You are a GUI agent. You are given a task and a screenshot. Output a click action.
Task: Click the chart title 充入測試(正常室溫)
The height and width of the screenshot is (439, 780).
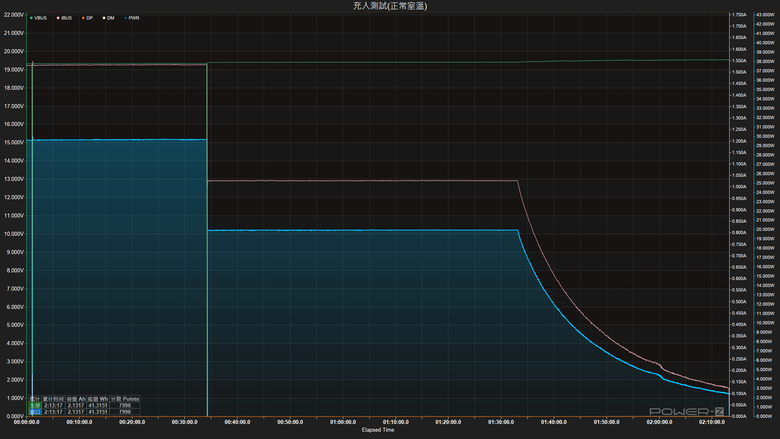click(x=390, y=6)
